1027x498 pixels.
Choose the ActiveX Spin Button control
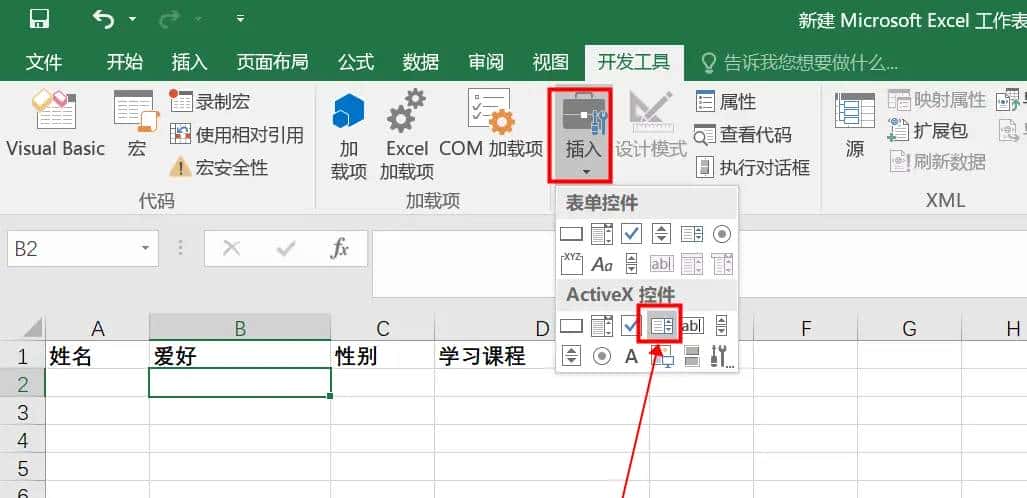[x=572, y=356]
